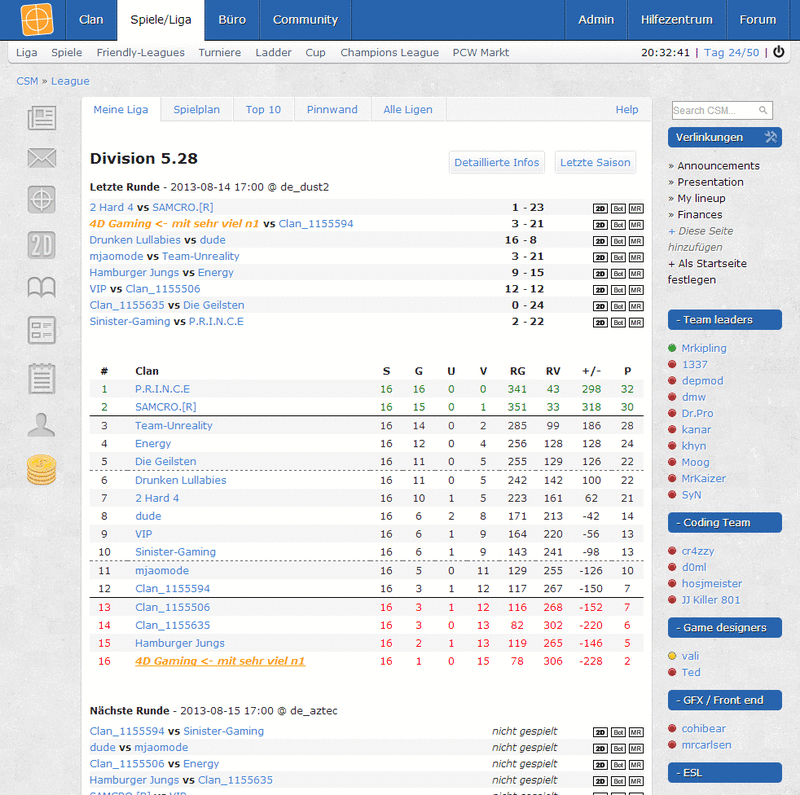Click the gold coins finances icon

pyautogui.click(x=41, y=470)
